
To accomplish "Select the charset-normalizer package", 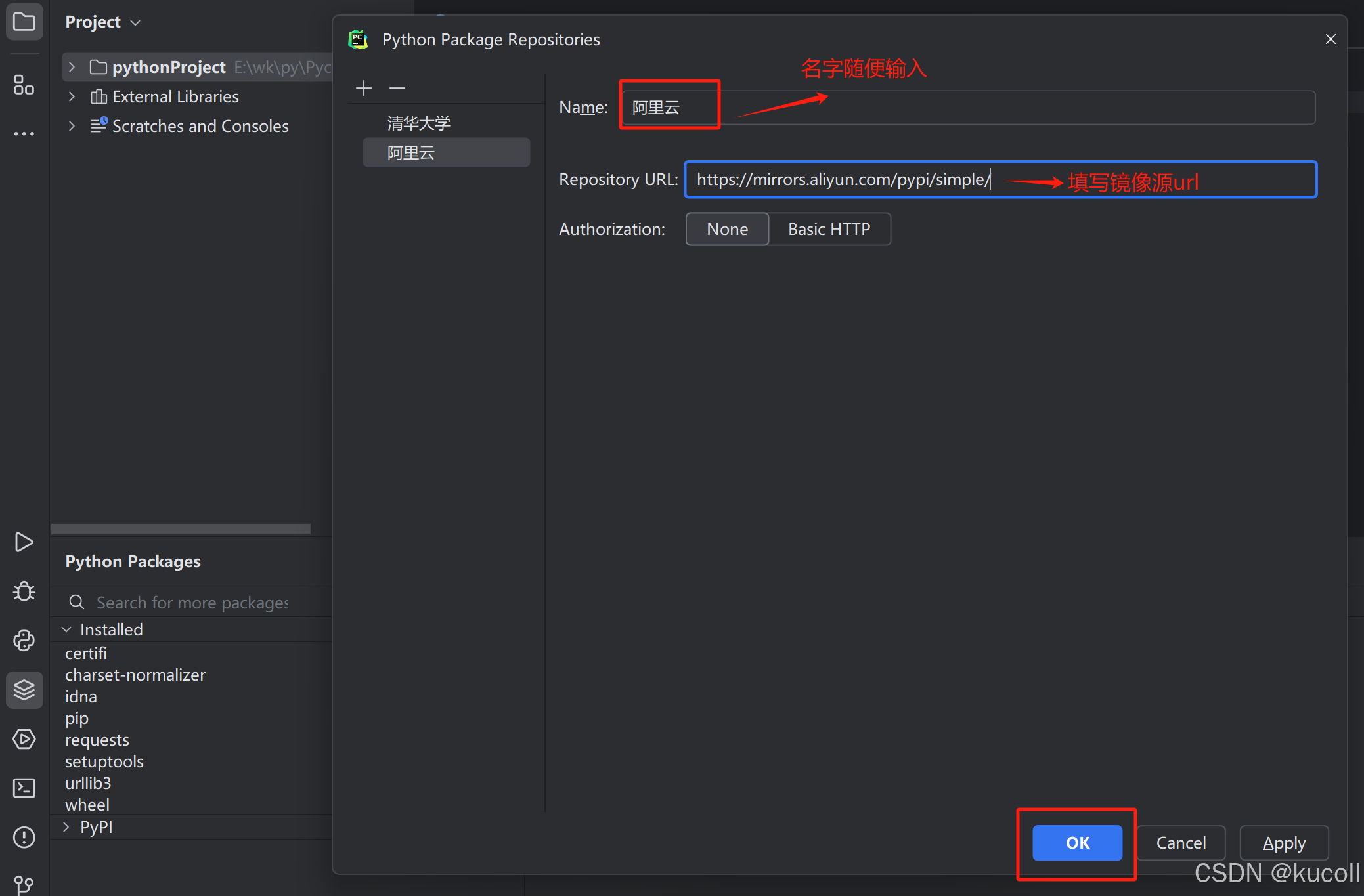I will (135, 675).
